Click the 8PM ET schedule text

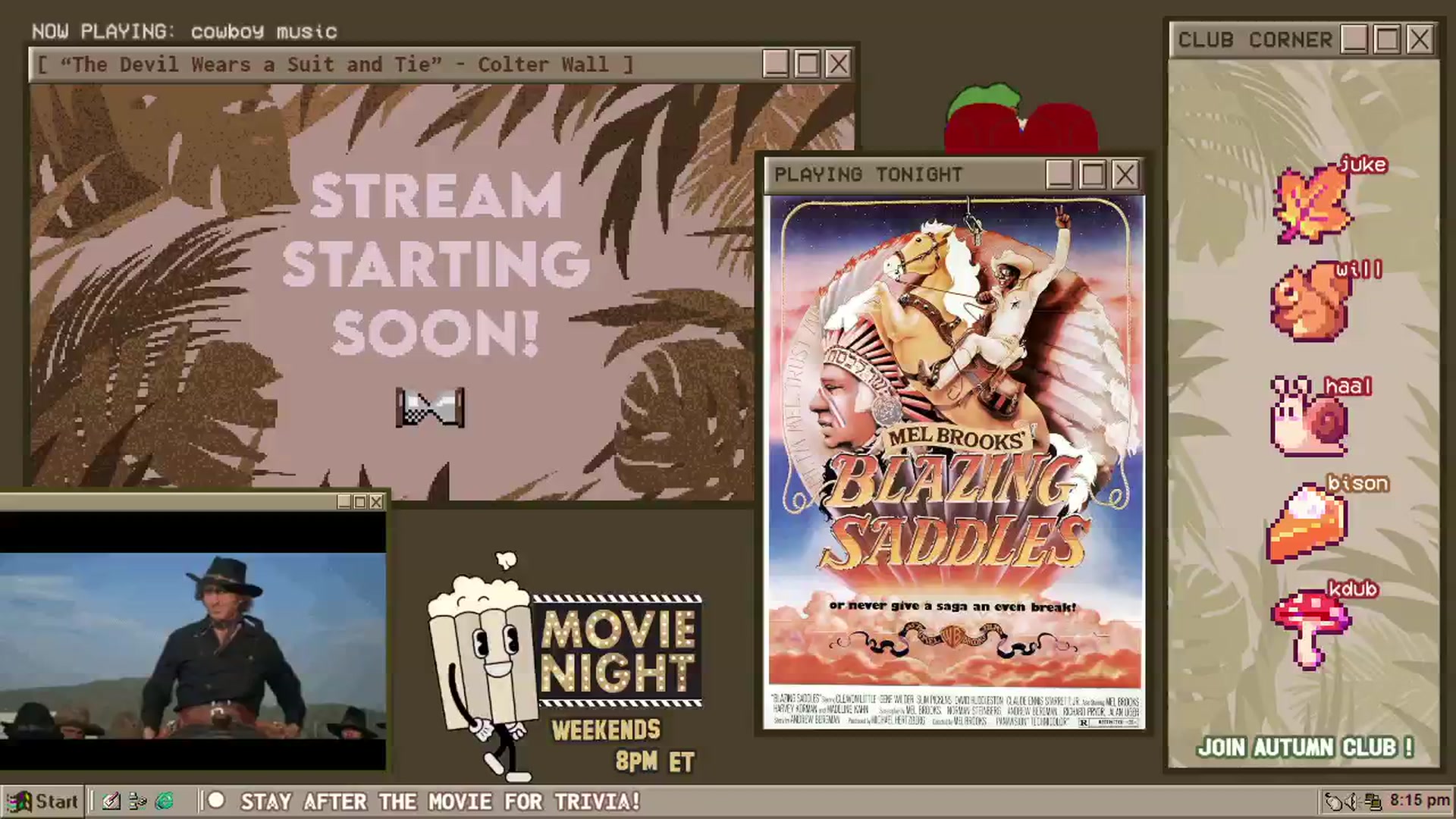pyautogui.click(x=654, y=761)
